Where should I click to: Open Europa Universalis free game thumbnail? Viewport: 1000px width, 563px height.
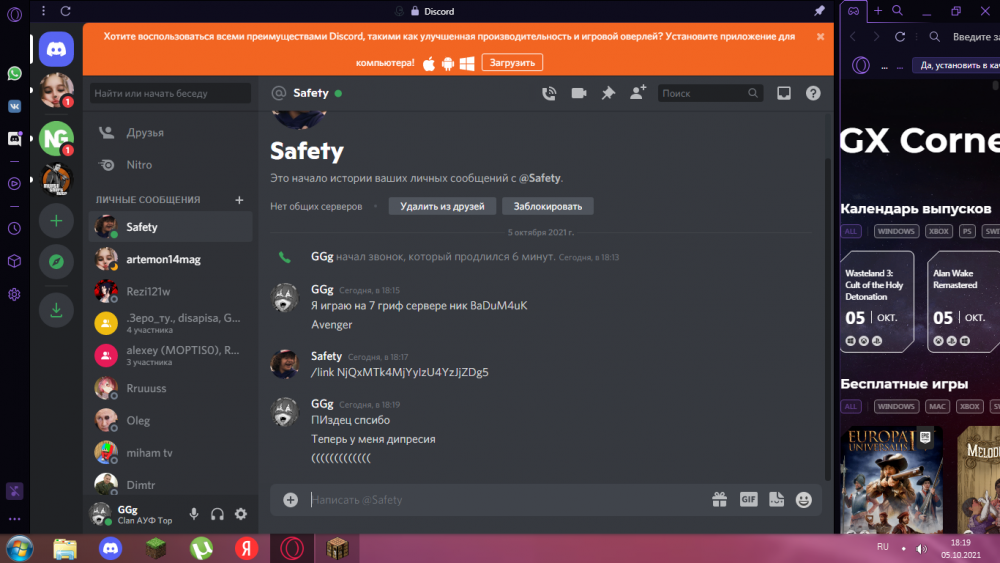point(892,480)
